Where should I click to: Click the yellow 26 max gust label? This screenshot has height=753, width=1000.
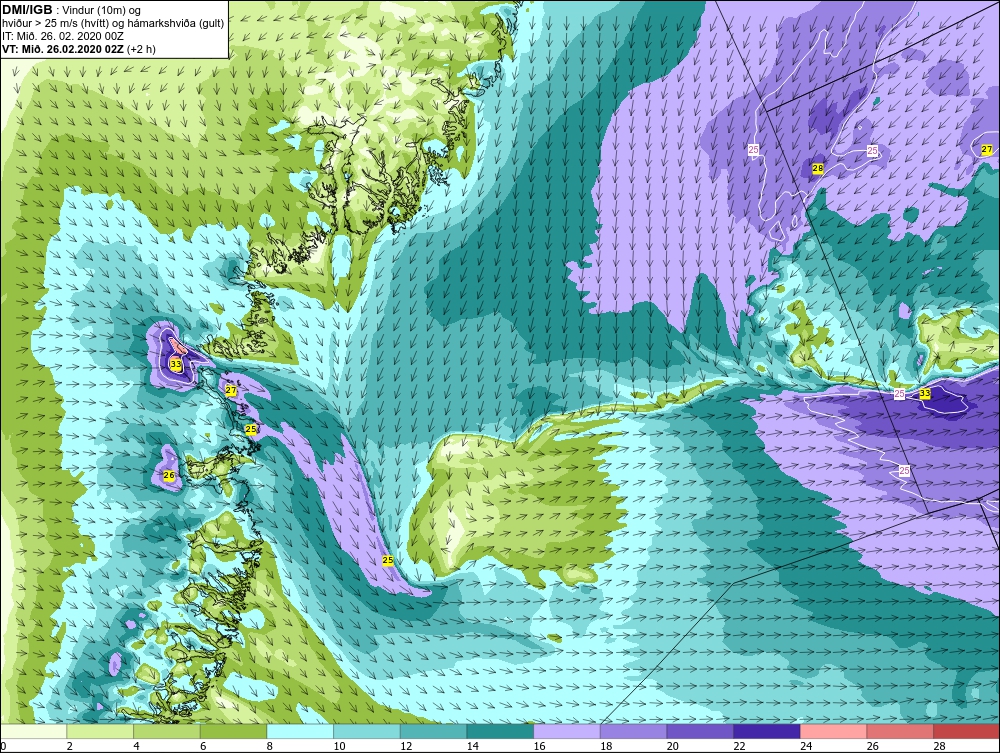pyautogui.click(x=169, y=475)
